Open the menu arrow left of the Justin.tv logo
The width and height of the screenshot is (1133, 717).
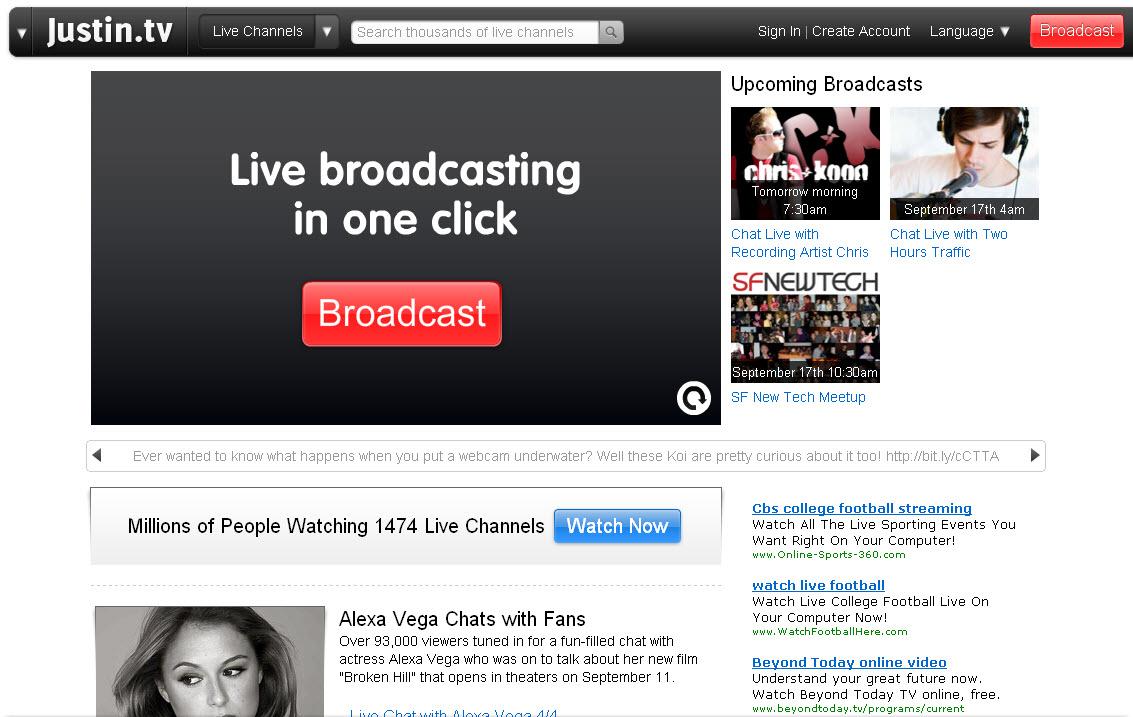click(x=22, y=33)
